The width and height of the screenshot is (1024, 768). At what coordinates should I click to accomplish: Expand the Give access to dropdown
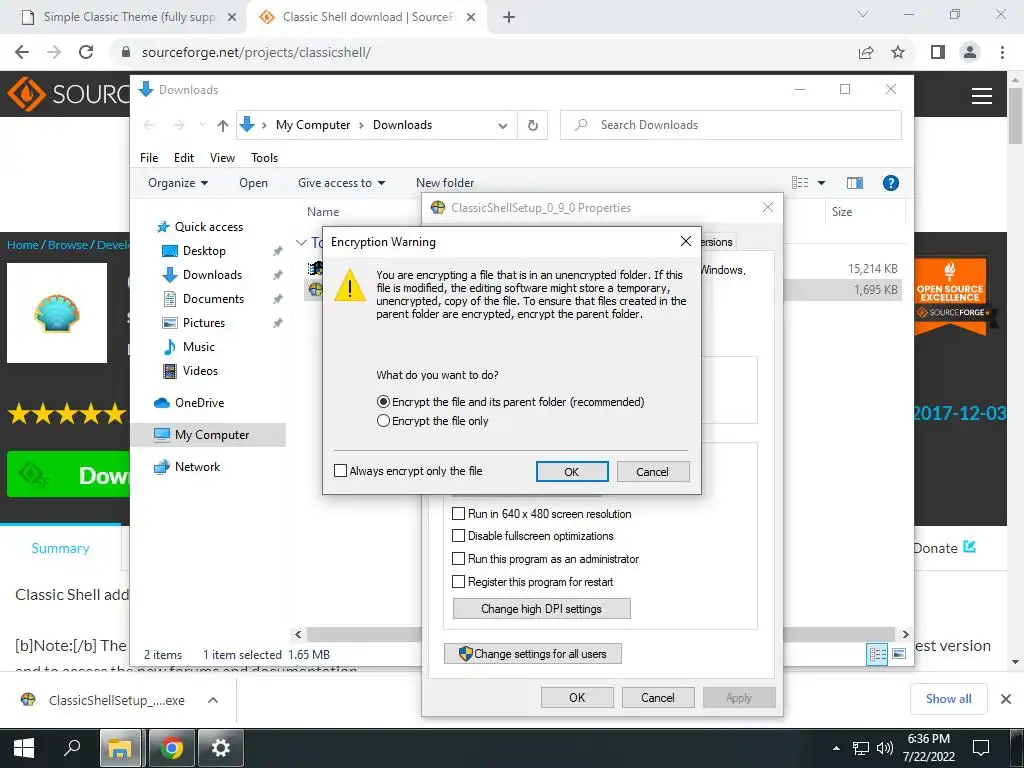coord(342,183)
